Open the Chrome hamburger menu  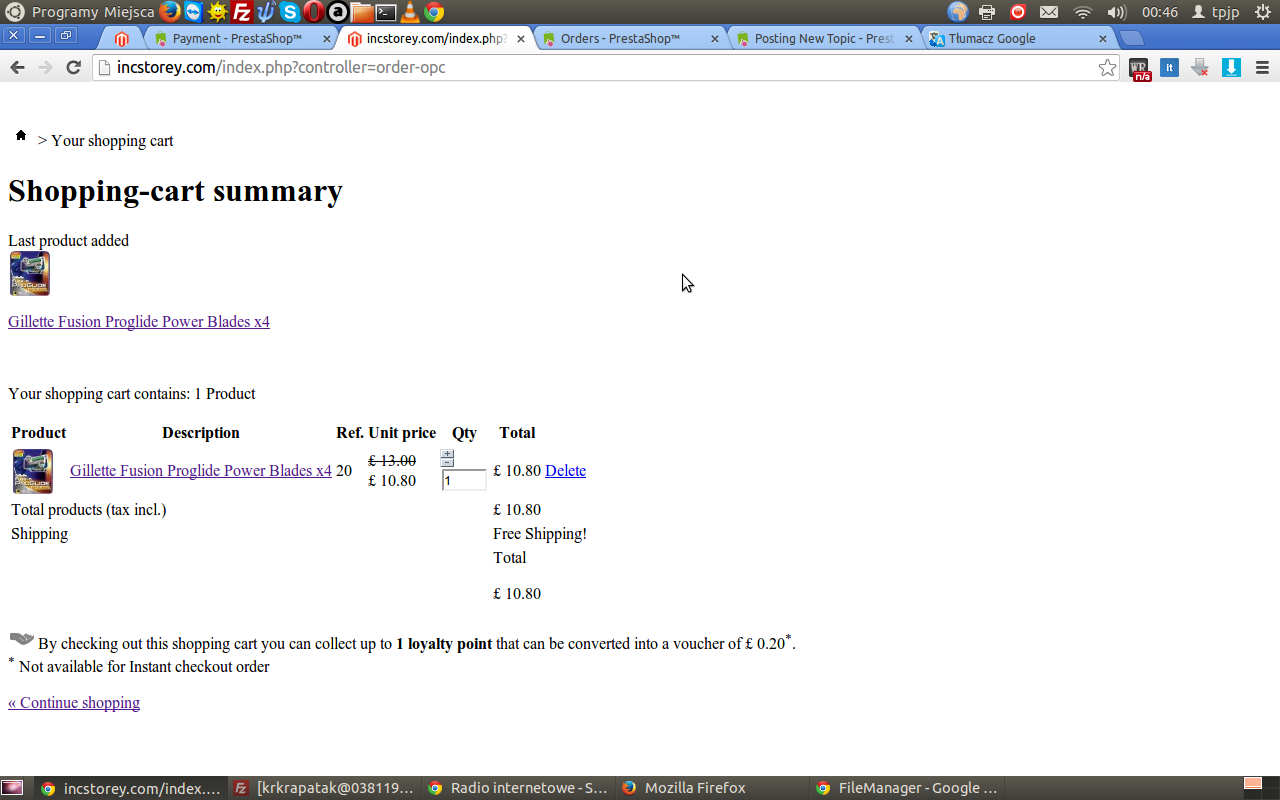(1262, 67)
